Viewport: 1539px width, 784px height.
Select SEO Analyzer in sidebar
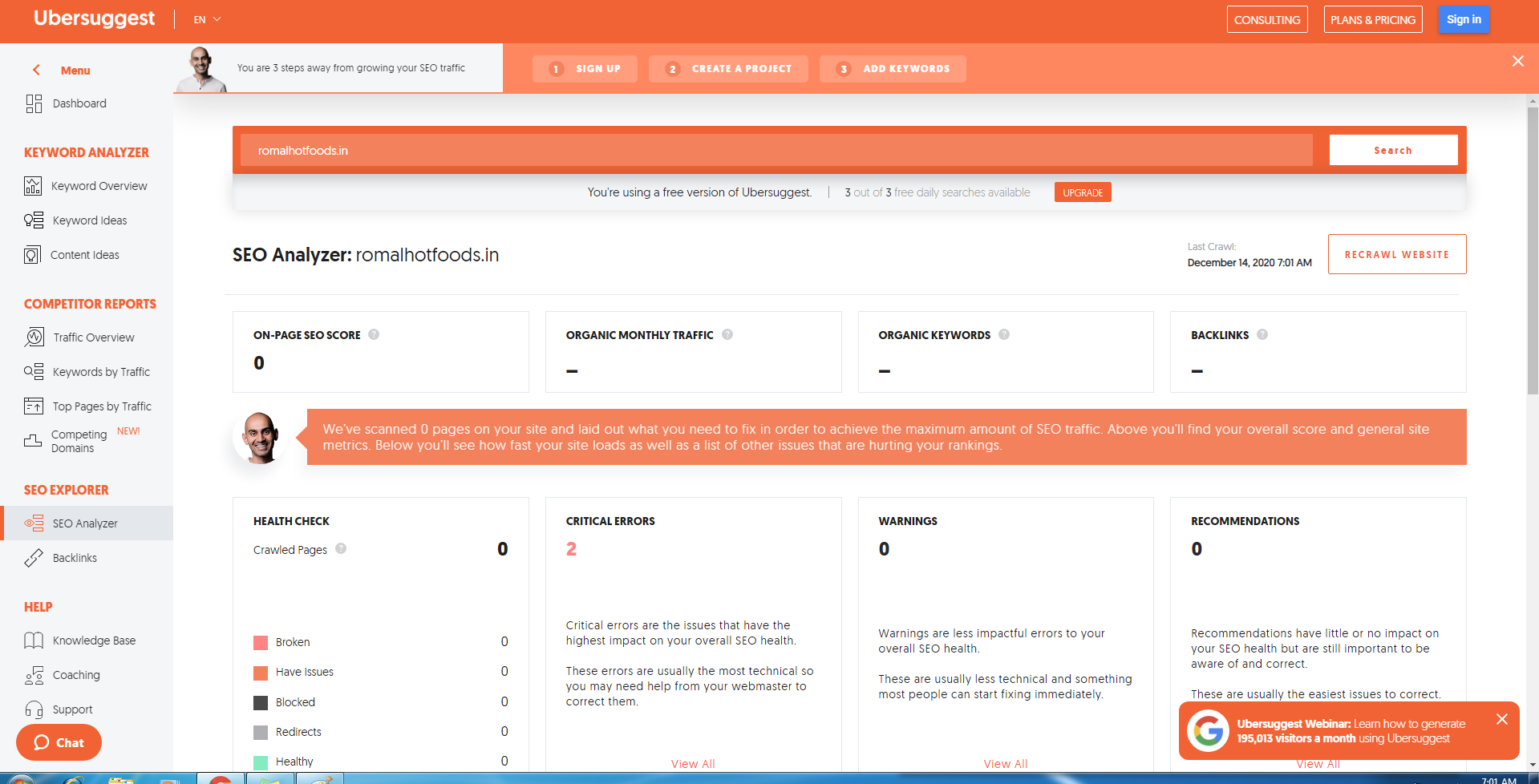click(87, 523)
